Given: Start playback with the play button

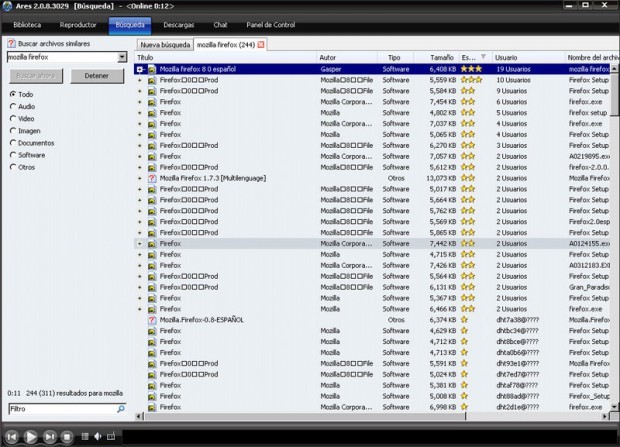Looking at the screenshot, I should (x=30, y=437).
